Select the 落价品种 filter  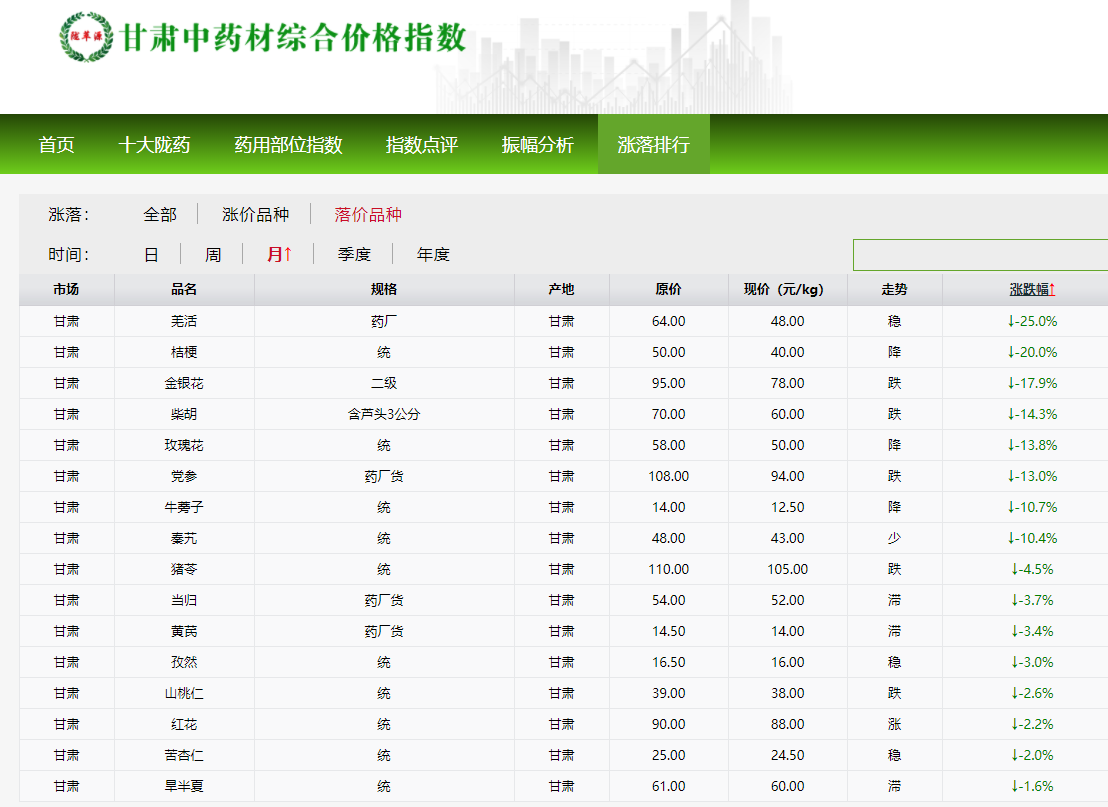[x=368, y=215]
